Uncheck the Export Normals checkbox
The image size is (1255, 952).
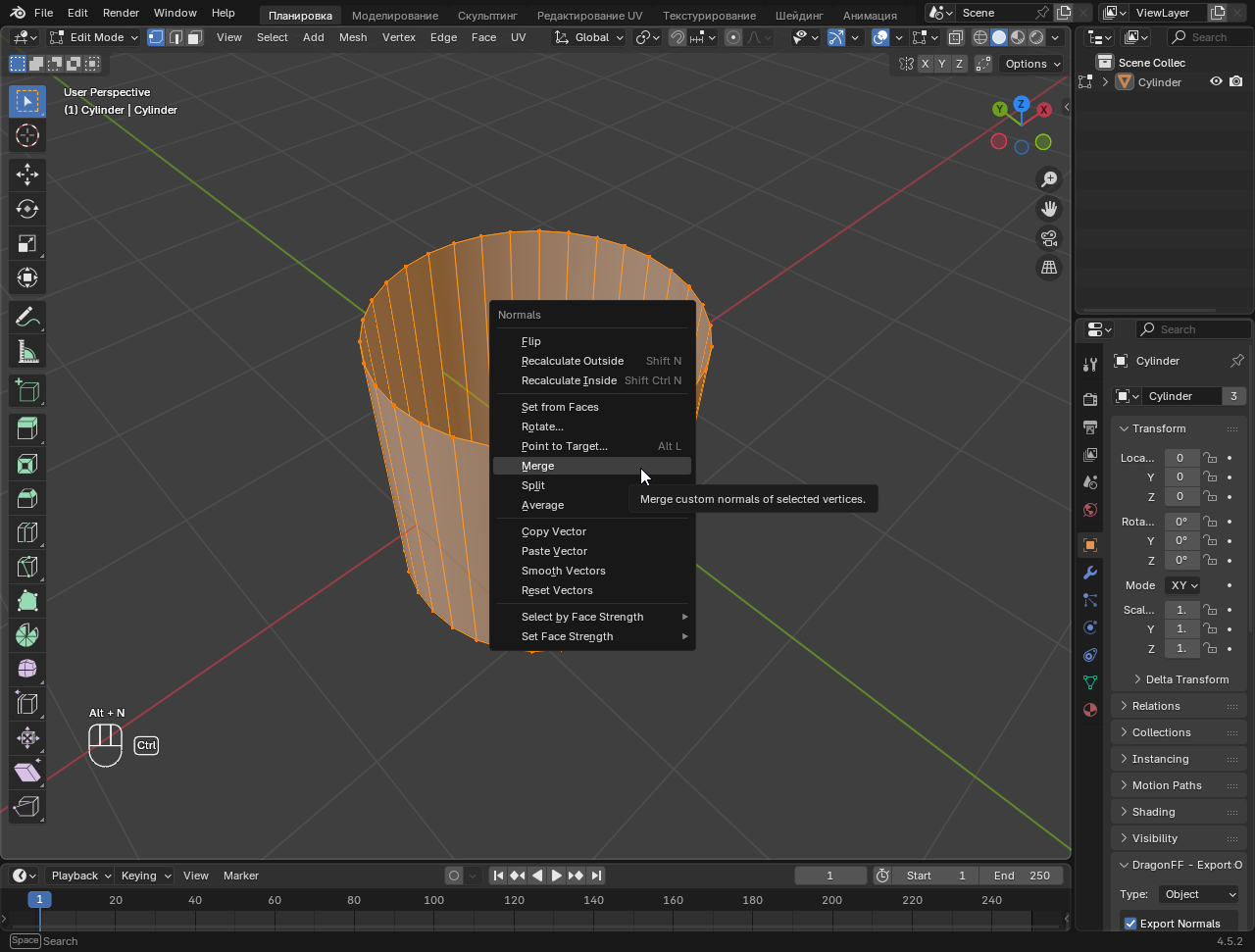tap(1130, 924)
